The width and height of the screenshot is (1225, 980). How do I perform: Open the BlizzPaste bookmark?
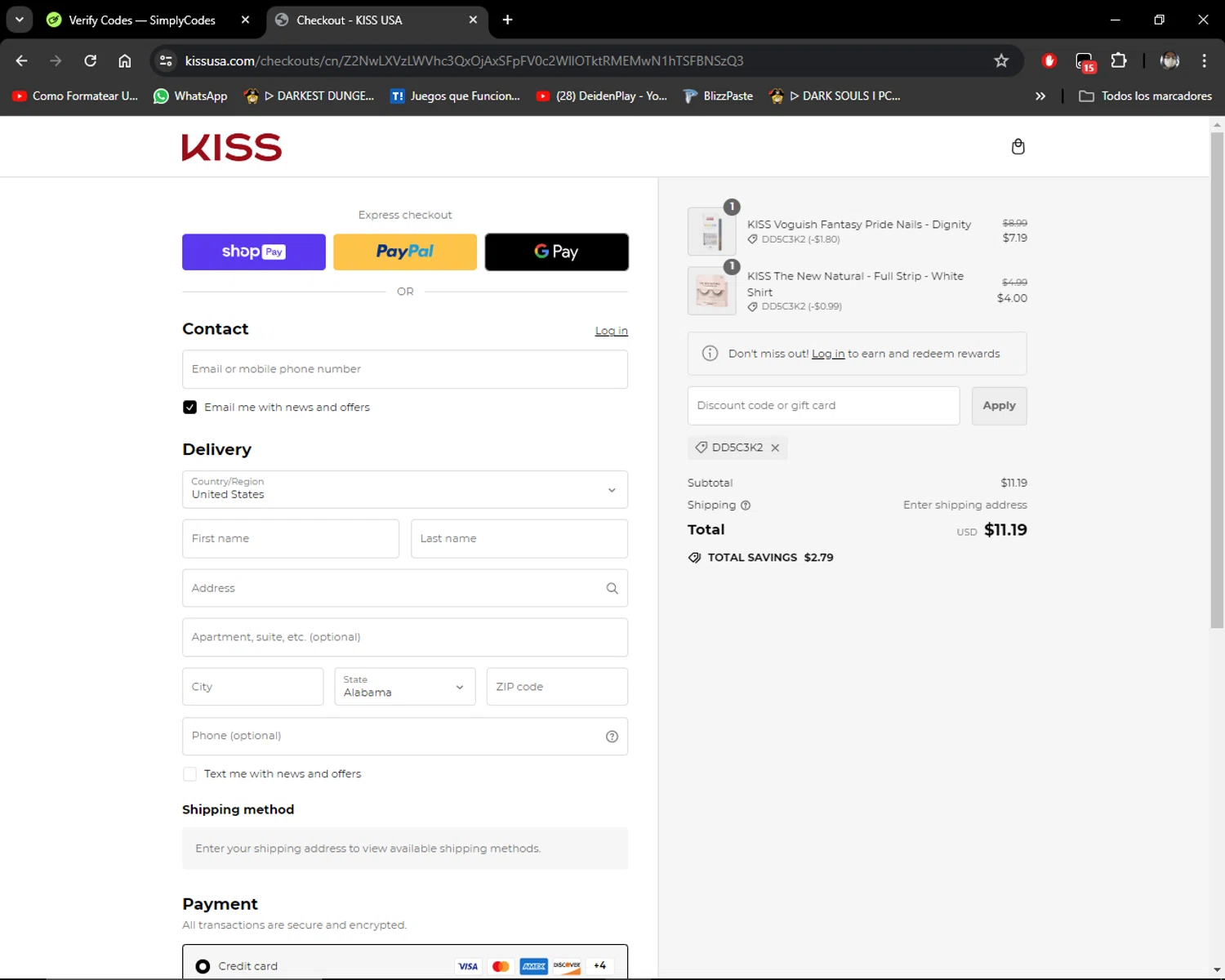(x=718, y=96)
